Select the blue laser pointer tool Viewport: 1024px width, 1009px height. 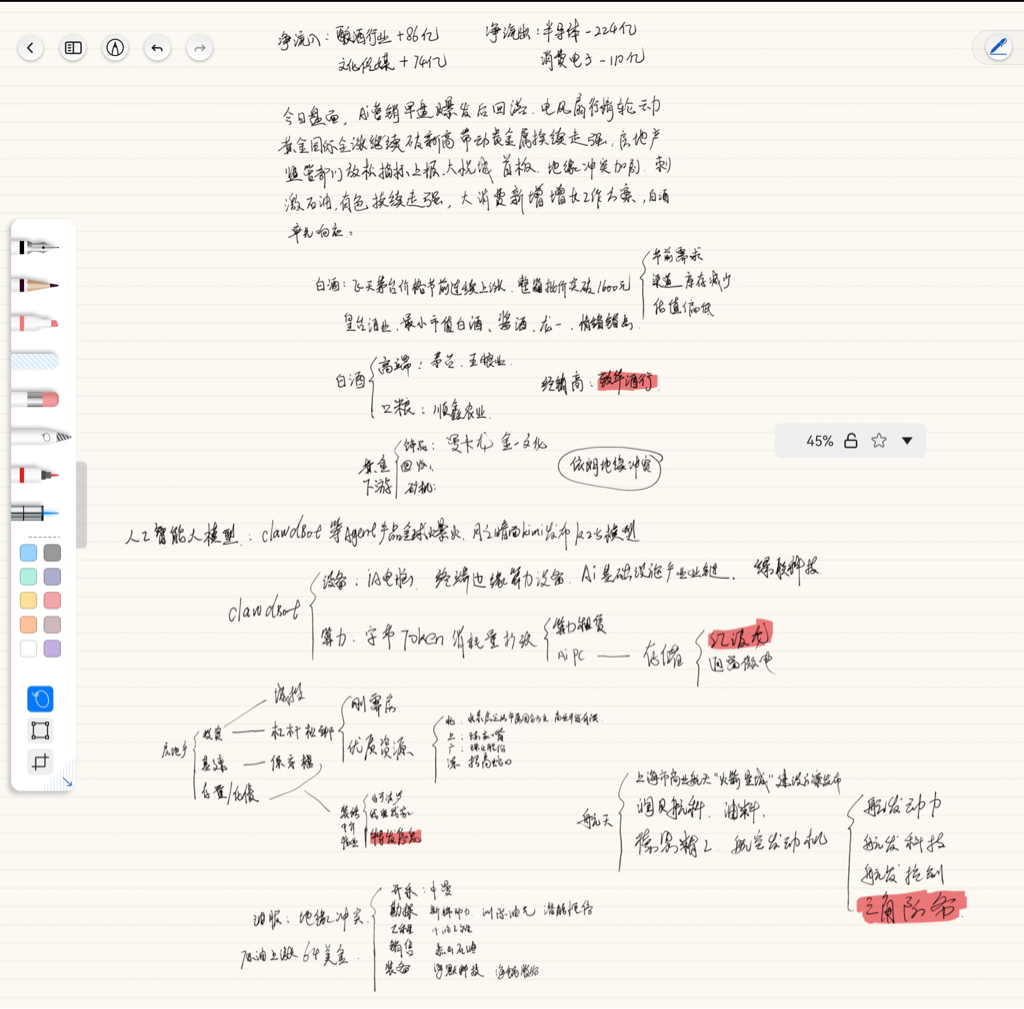[x=35, y=513]
